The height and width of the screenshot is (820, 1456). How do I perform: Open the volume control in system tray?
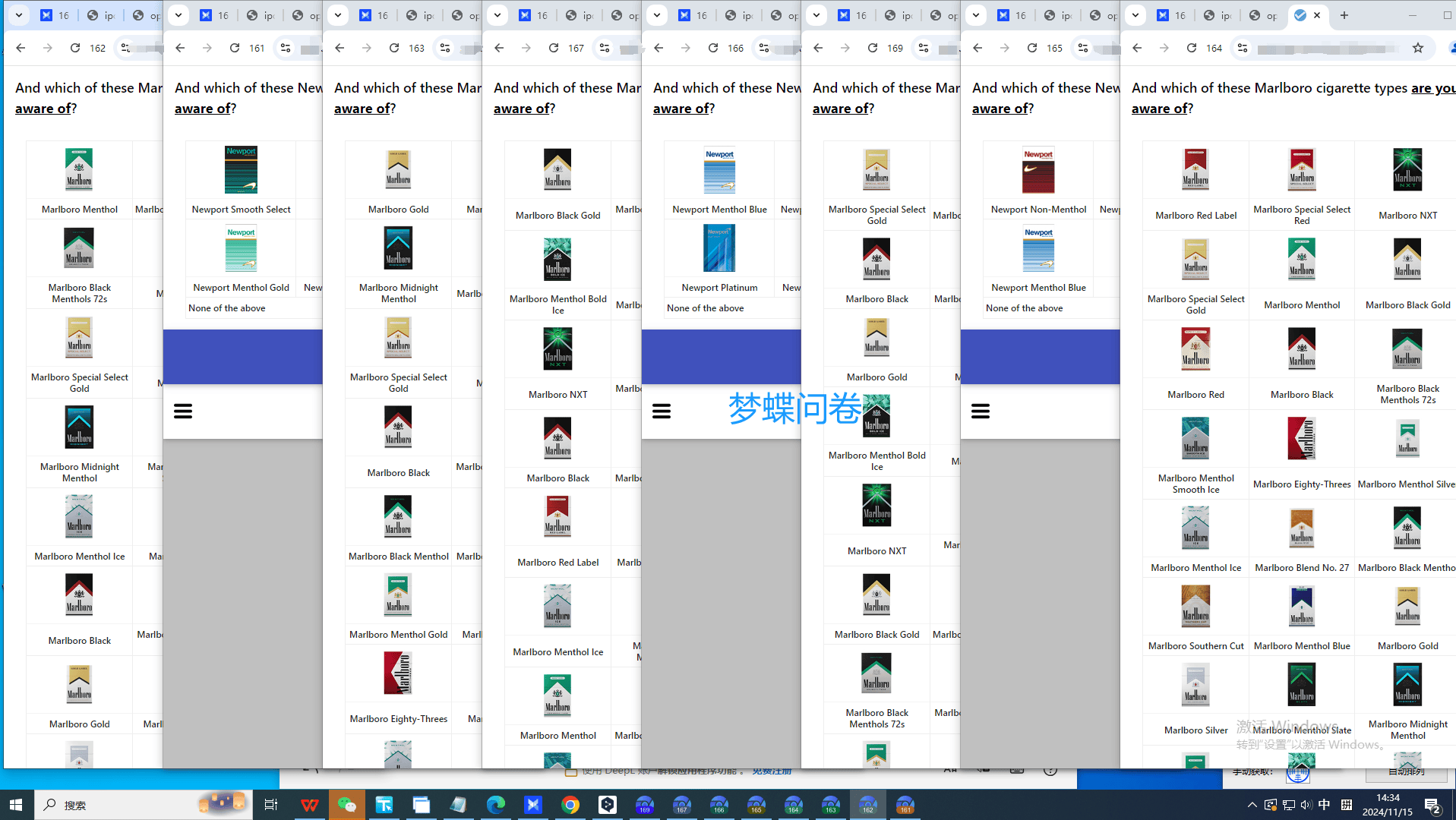pyautogui.click(x=1306, y=805)
